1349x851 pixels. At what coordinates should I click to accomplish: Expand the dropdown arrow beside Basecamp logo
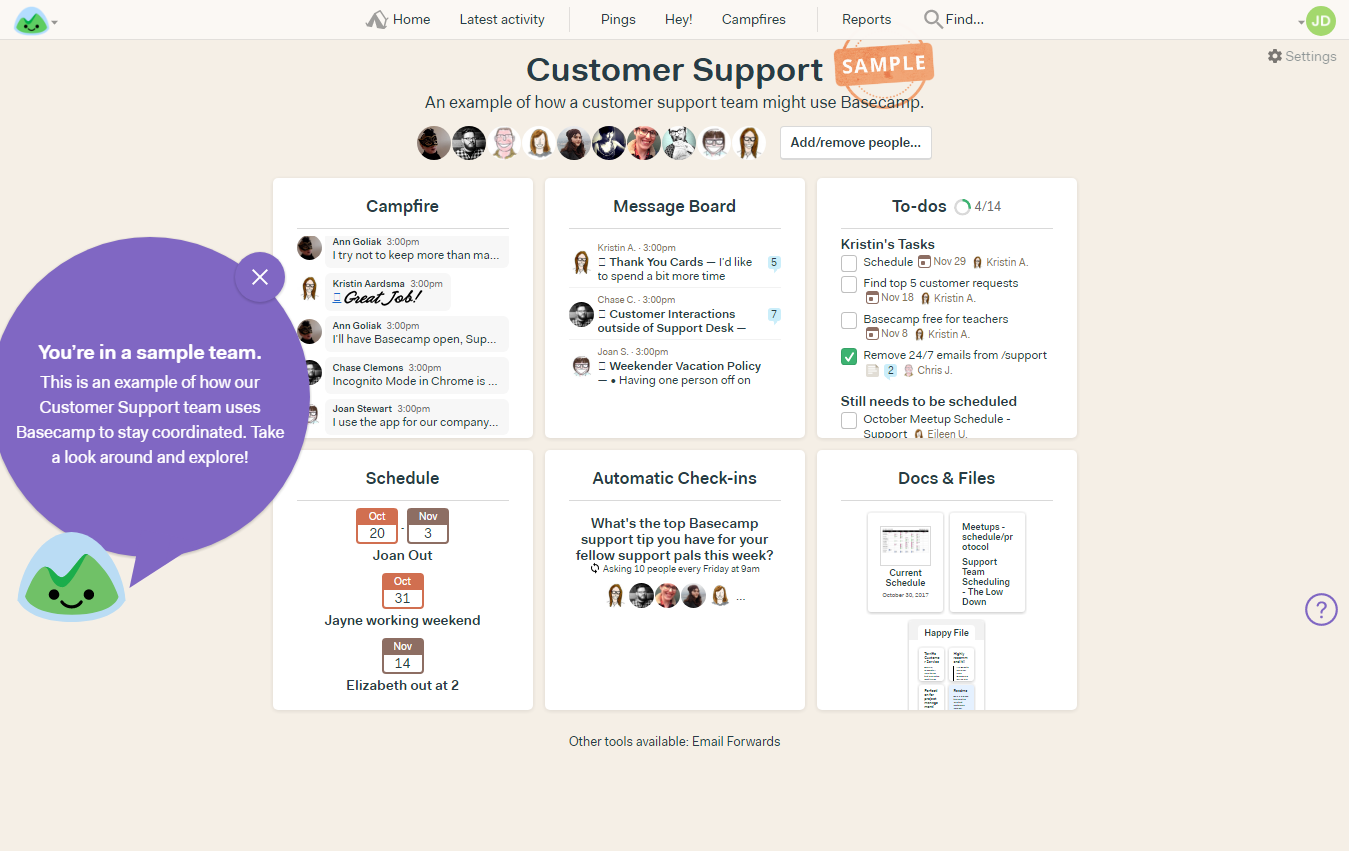click(x=54, y=22)
